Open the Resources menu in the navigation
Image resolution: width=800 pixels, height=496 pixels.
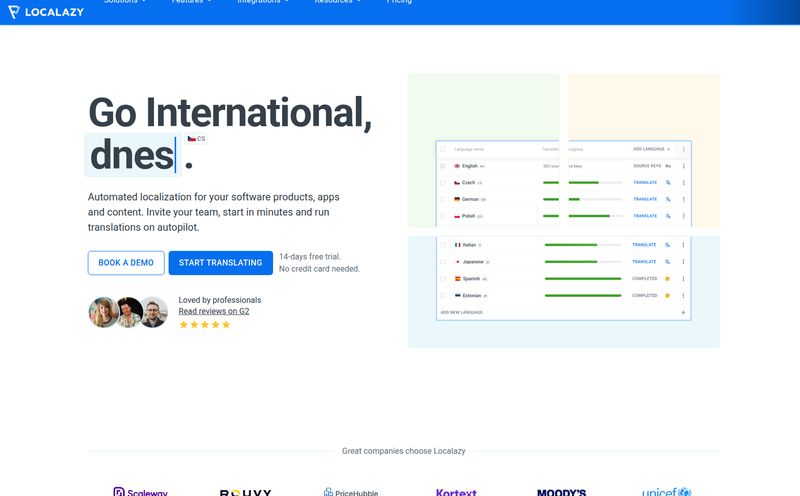[337, 2]
